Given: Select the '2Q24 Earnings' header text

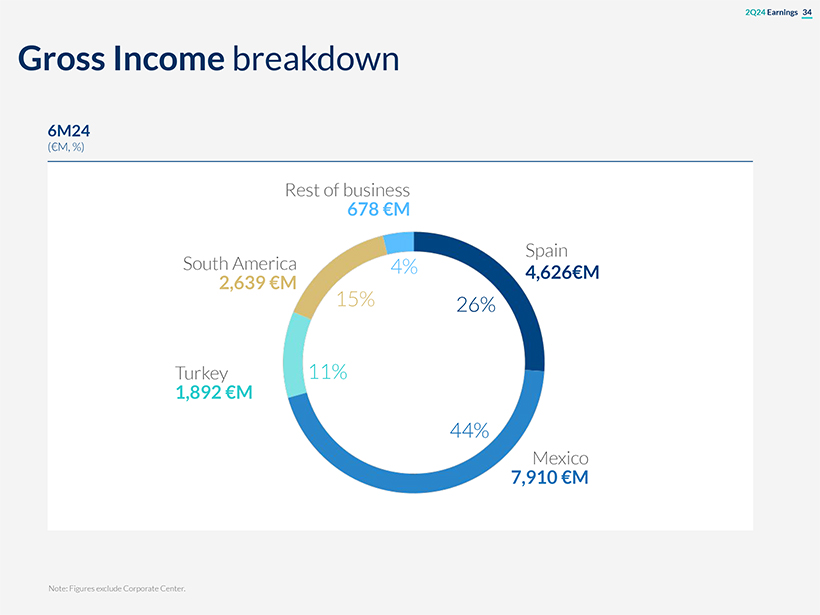Looking at the screenshot, I should pos(770,12).
